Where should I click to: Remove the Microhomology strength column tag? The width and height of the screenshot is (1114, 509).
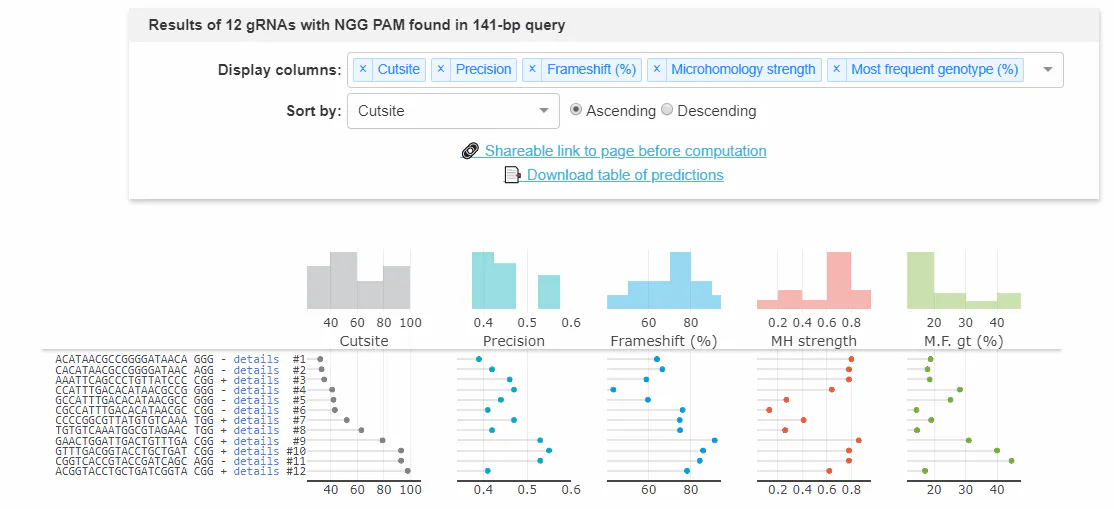657,70
